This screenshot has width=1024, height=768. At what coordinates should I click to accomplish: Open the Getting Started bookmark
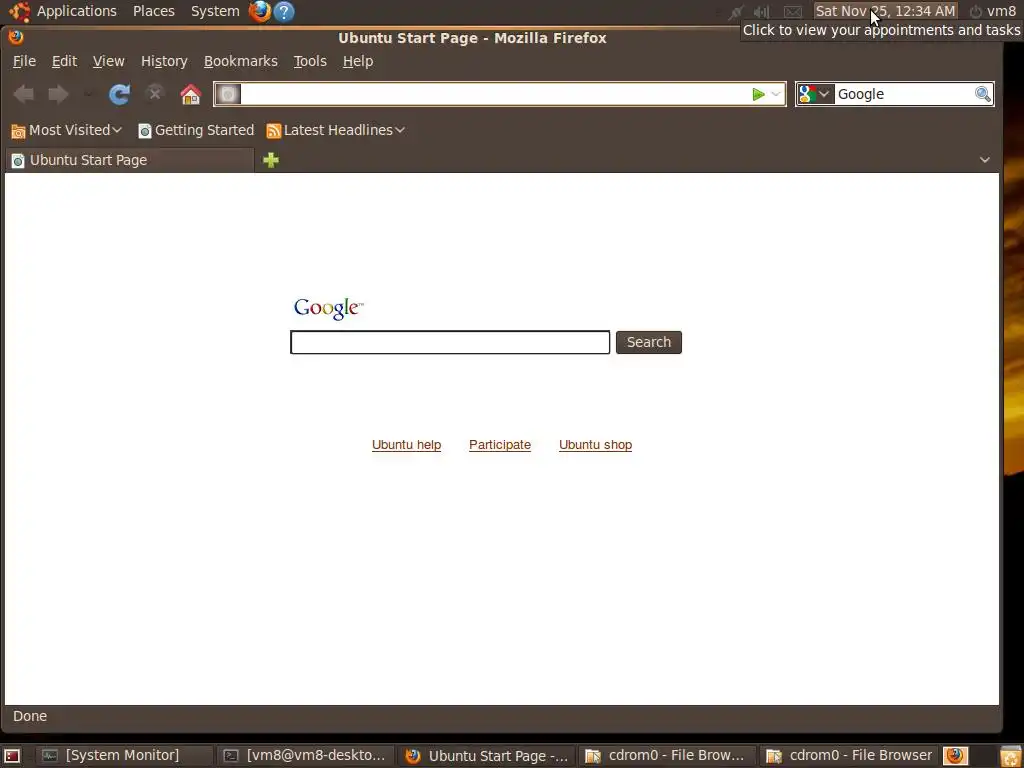click(x=196, y=131)
